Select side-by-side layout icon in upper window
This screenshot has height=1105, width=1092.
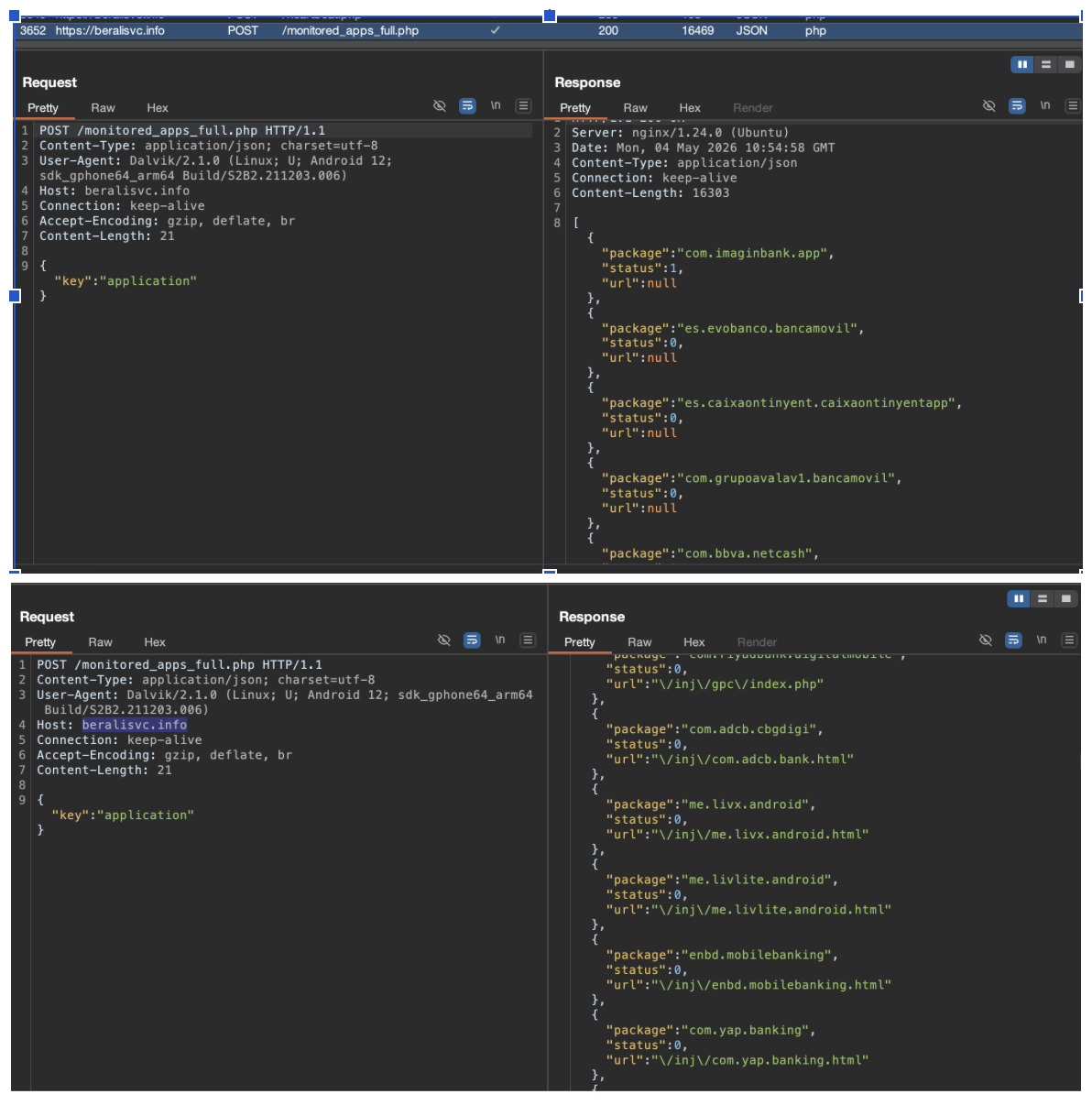coord(1021,64)
